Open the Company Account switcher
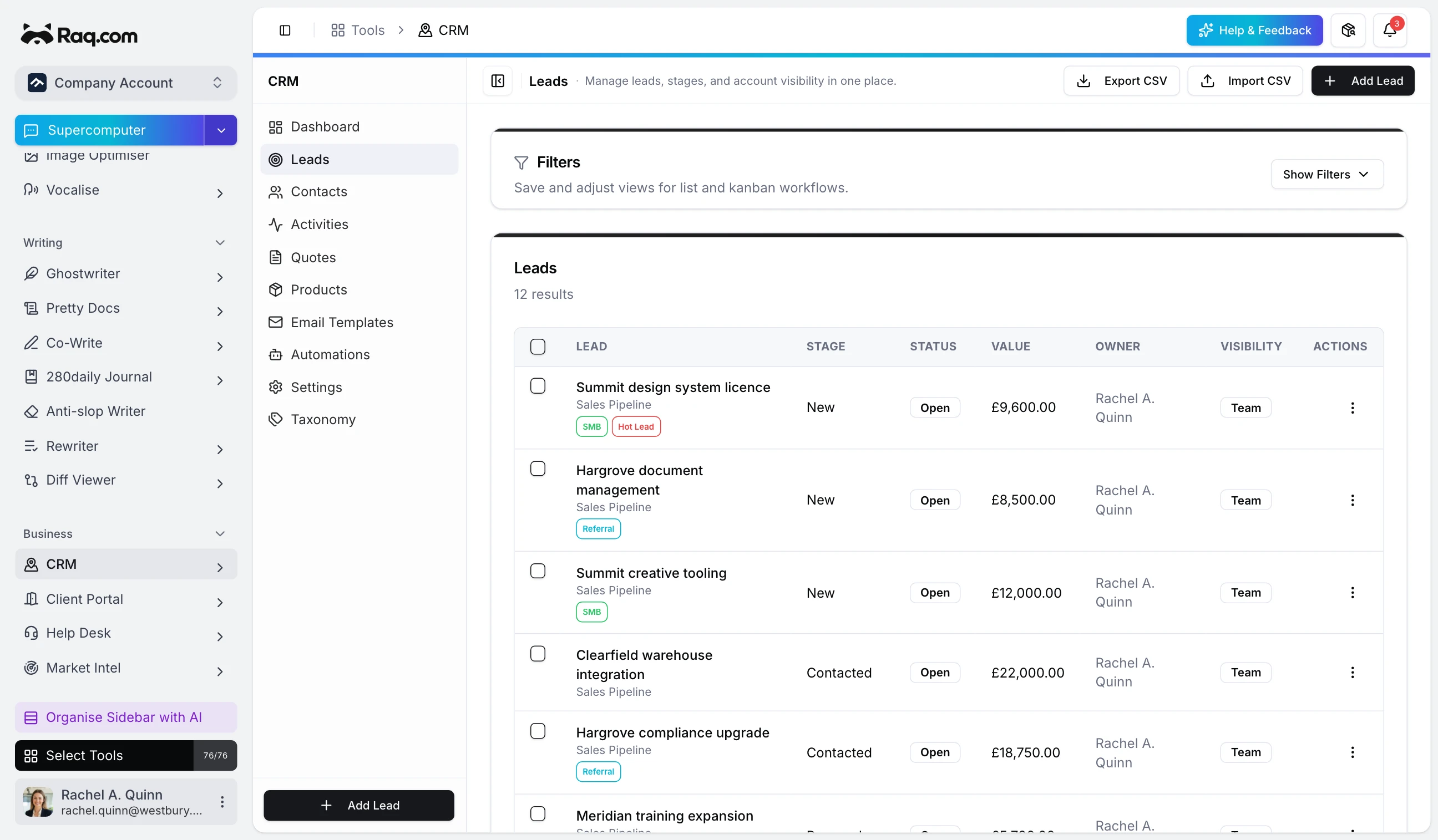The height and width of the screenshot is (840, 1438). (125, 83)
